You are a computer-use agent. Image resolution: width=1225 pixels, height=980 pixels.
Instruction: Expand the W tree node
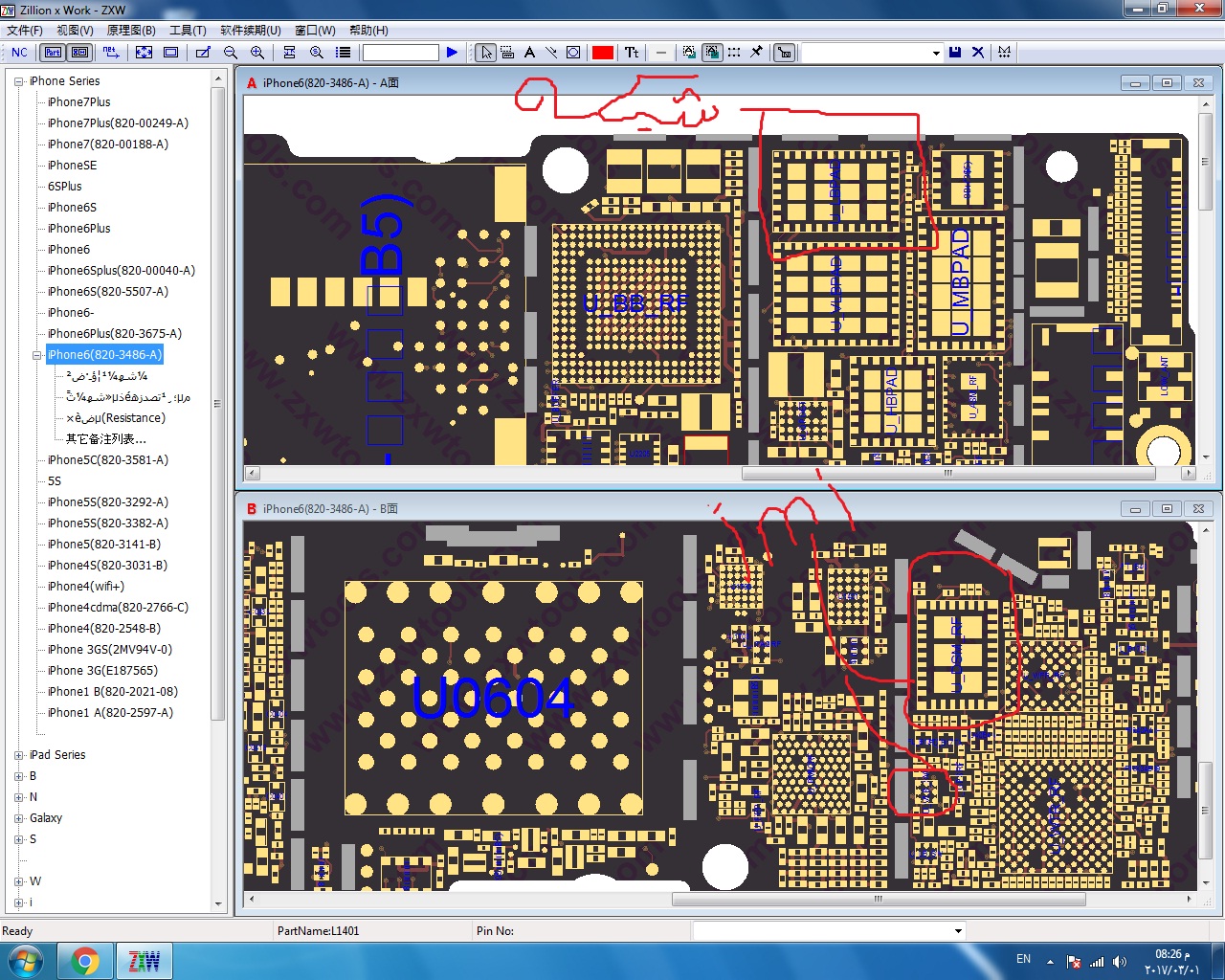[x=18, y=881]
